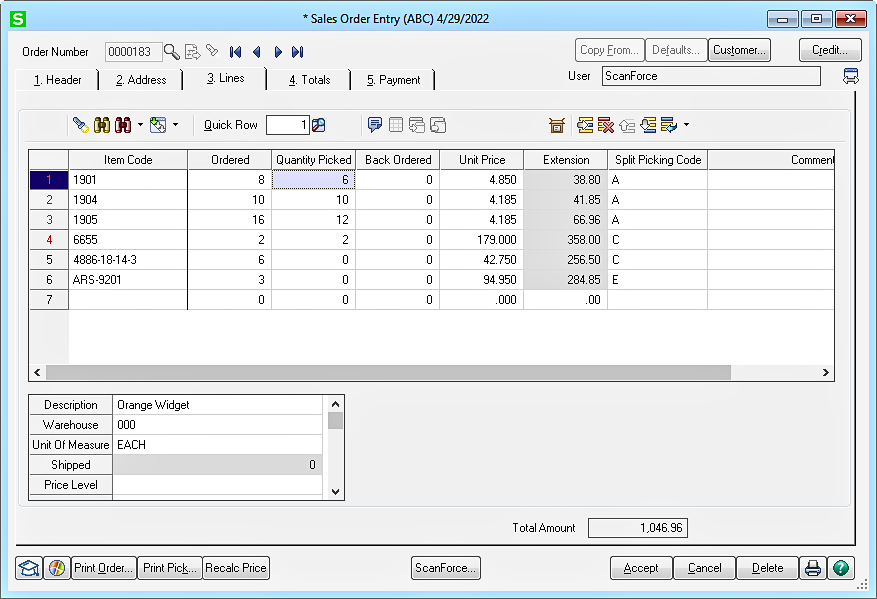Screen dimensions: 877x599
Task: Click the first greyed stacked-windows icon
Action: point(417,125)
